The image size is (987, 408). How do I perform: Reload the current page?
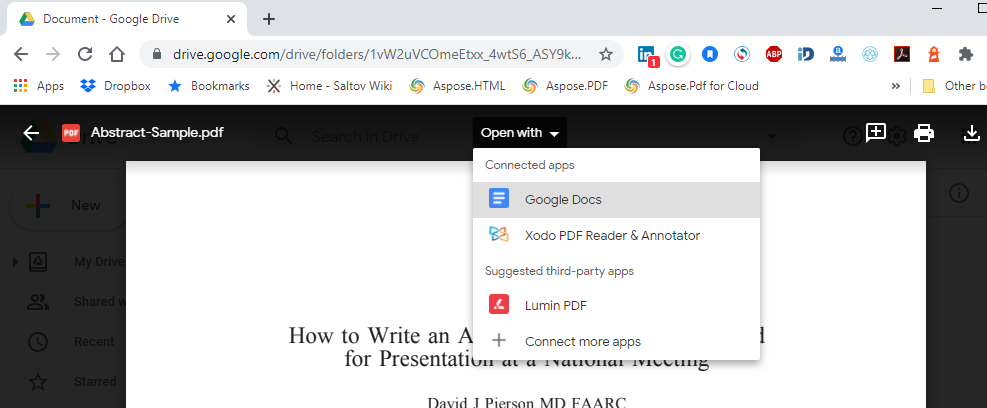click(85, 54)
